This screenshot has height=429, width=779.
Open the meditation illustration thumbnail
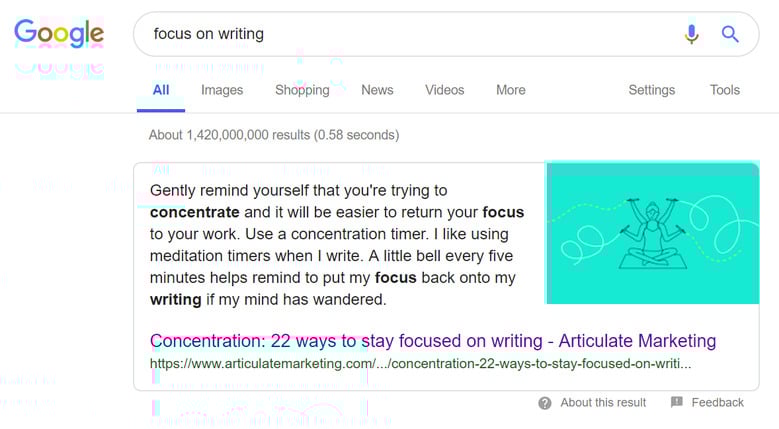coord(652,233)
